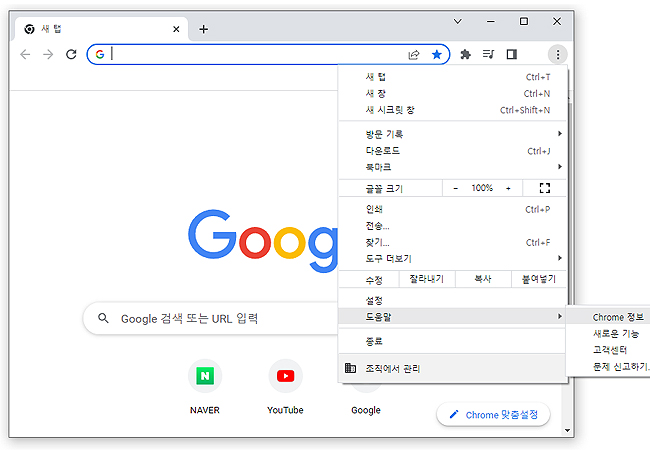
Task: Select 인쇄 menu item
Action: tap(453, 209)
